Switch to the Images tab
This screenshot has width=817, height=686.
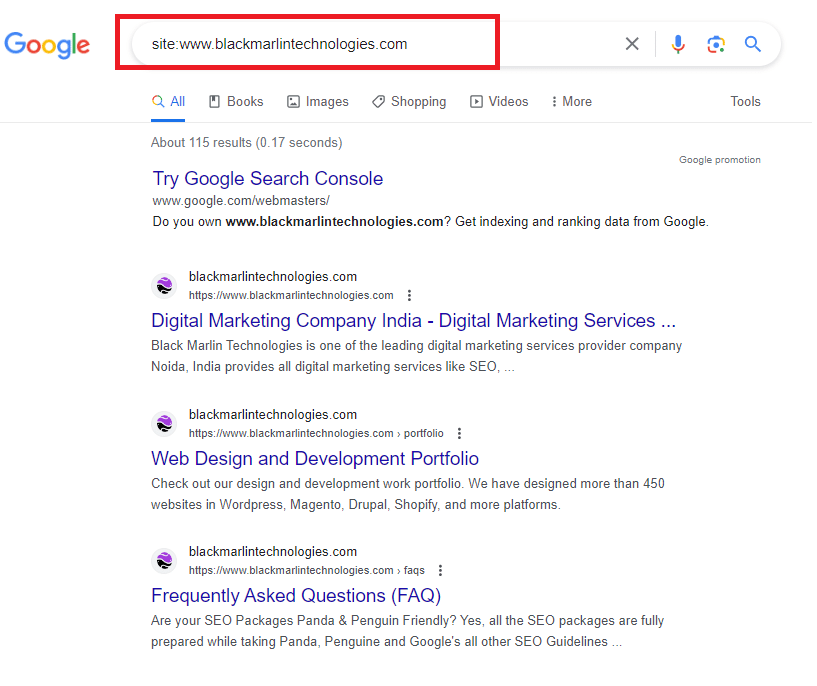(x=318, y=102)
